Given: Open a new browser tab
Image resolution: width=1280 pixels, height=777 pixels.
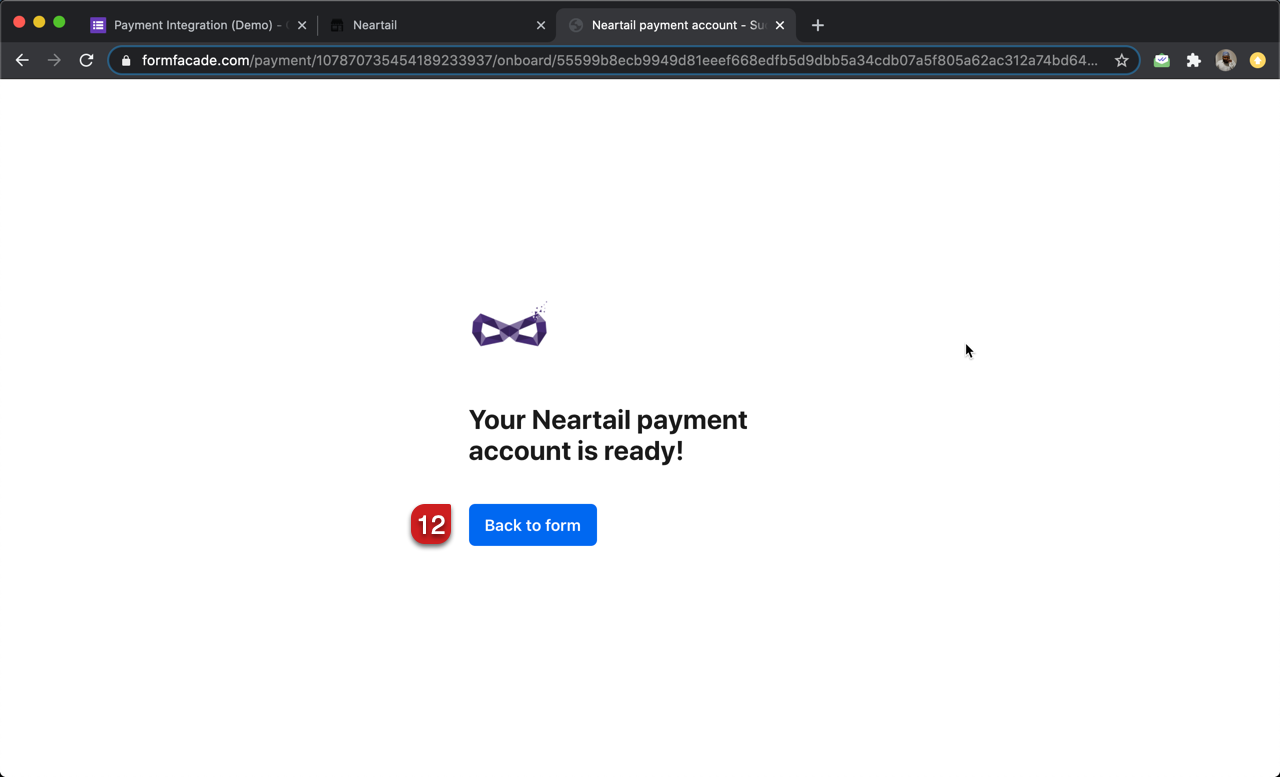Looking at the screenshot, I should click(818, 24).
